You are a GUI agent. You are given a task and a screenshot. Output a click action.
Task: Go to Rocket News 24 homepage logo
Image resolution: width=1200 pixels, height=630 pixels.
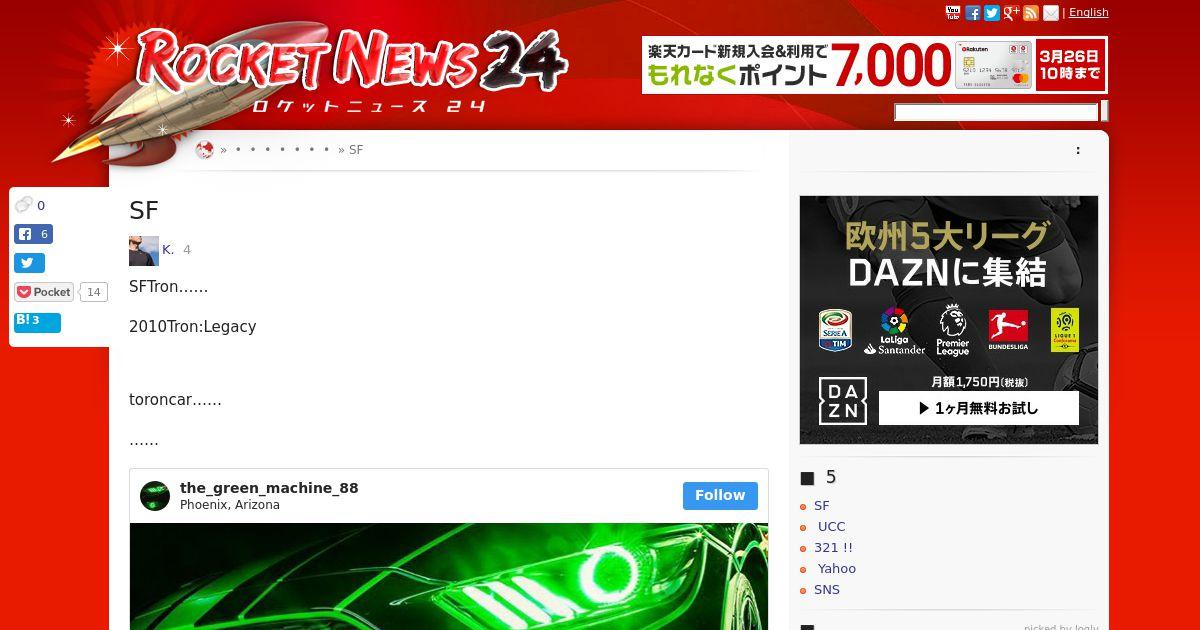click(x=350, y=70)
